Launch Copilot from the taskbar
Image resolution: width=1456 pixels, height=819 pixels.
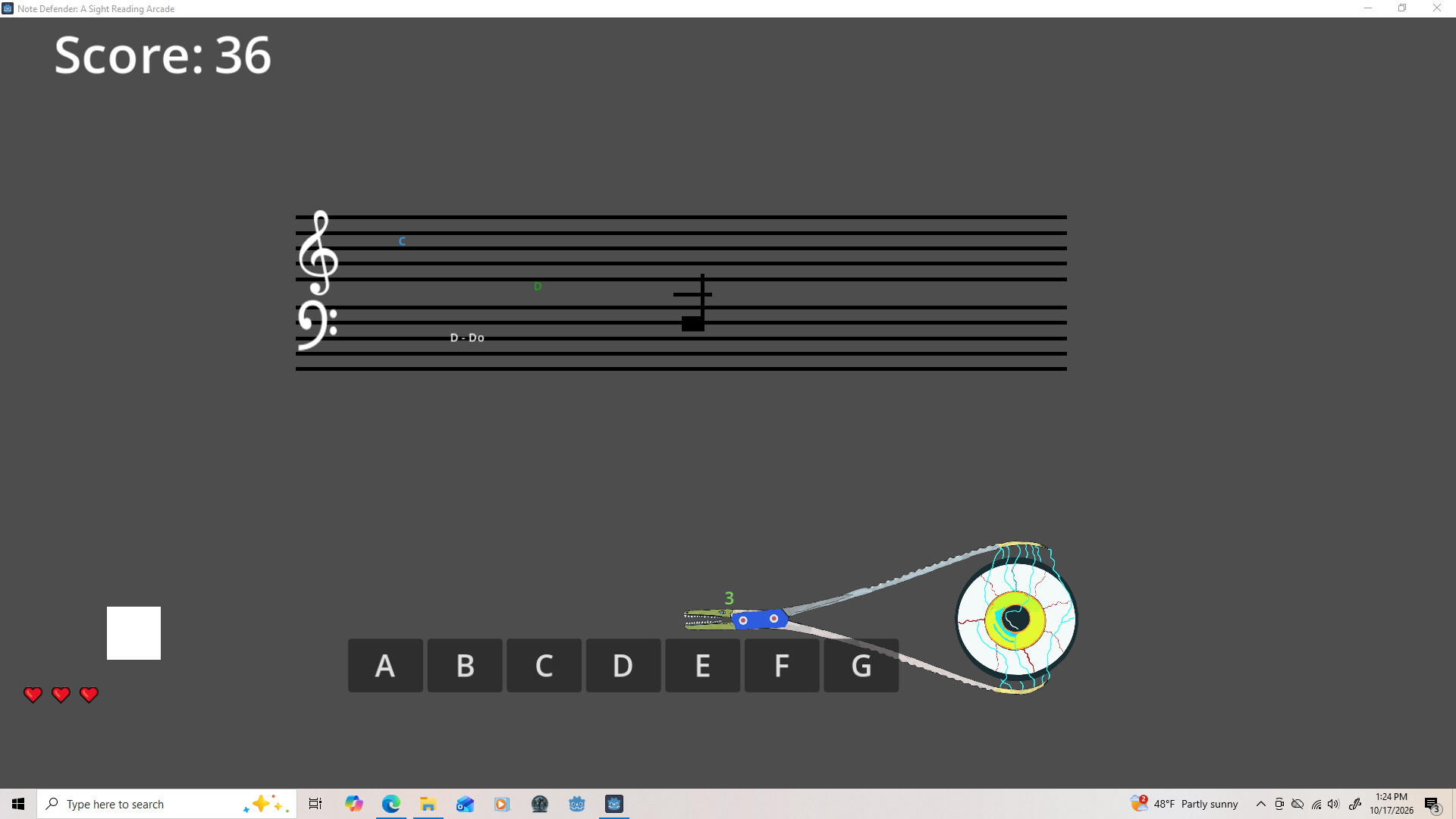354,804
